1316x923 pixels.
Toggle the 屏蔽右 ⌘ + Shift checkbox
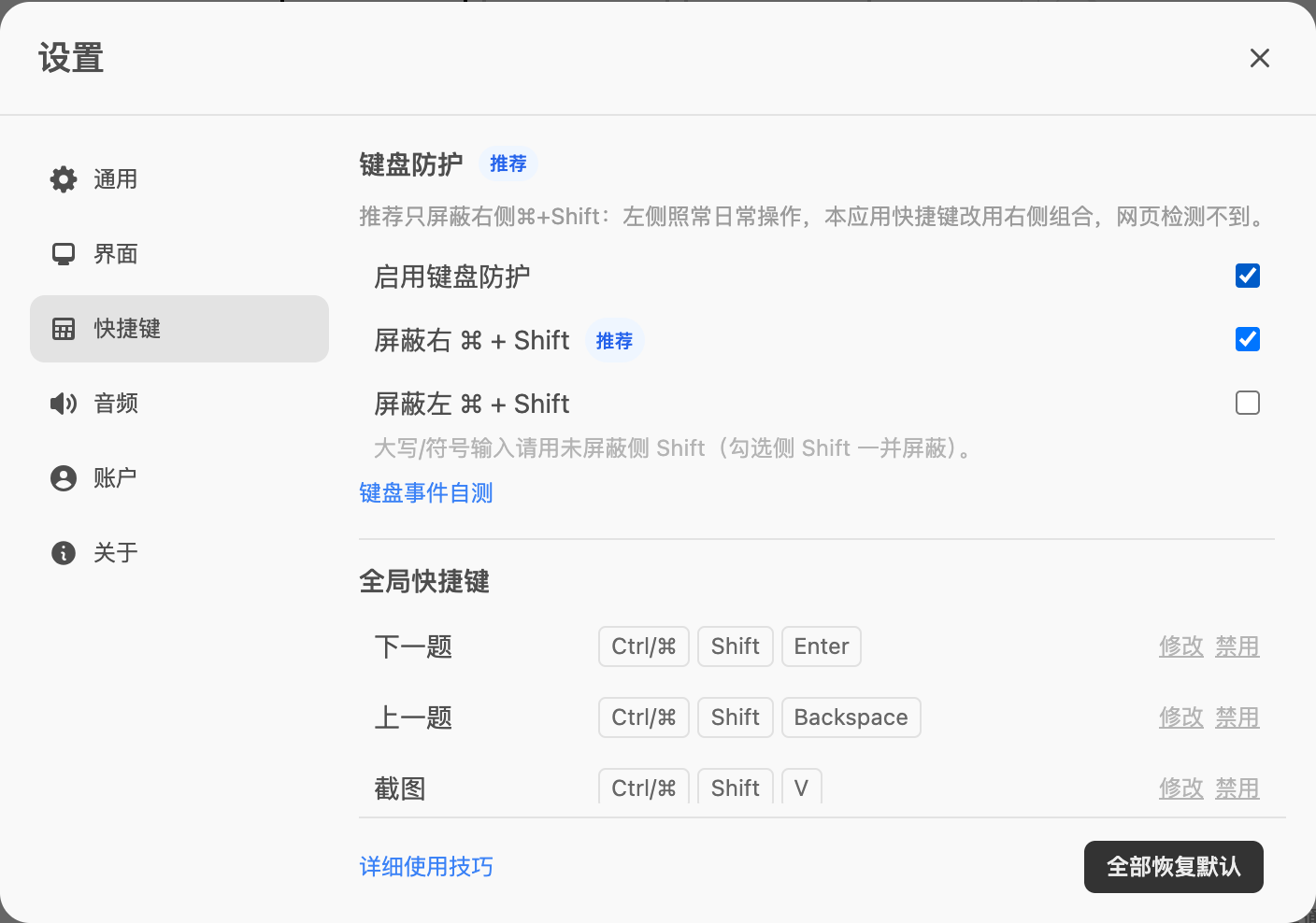(x=1248, y=339)
